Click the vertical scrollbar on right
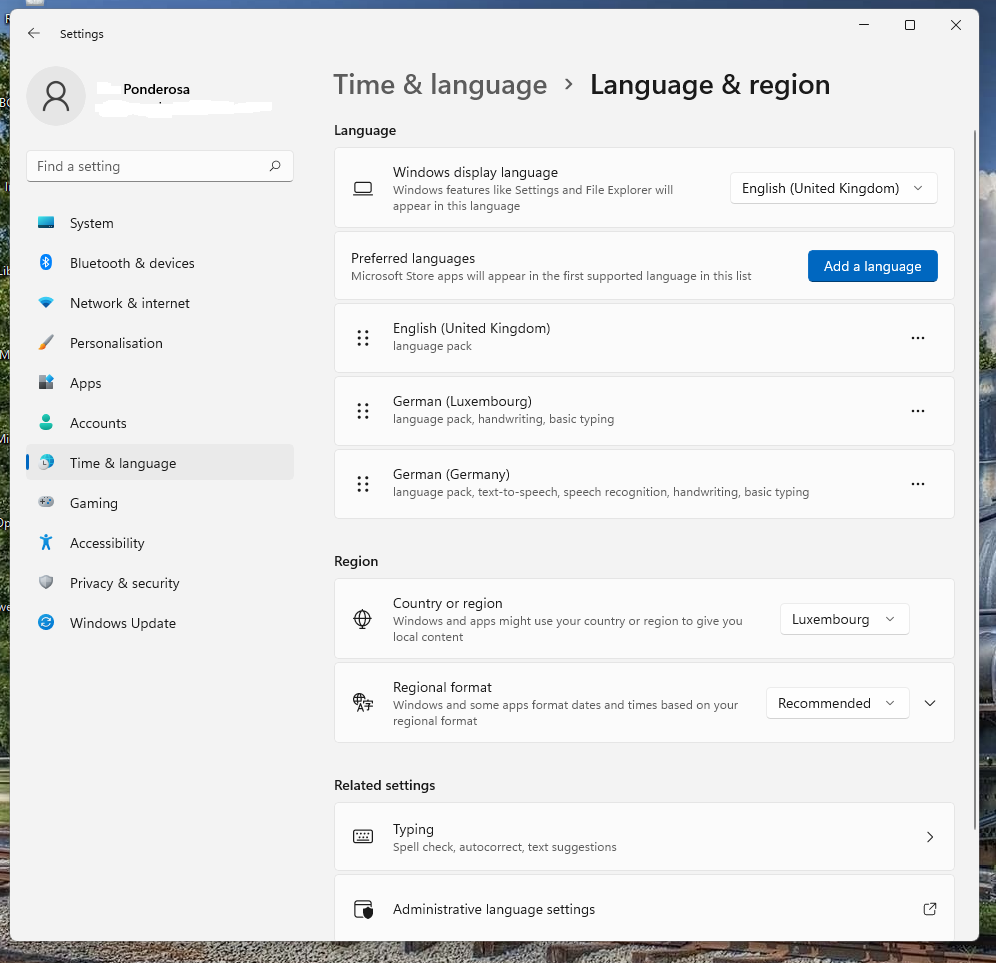The width and height of the screenshot is (996, 963). [974, 479]
